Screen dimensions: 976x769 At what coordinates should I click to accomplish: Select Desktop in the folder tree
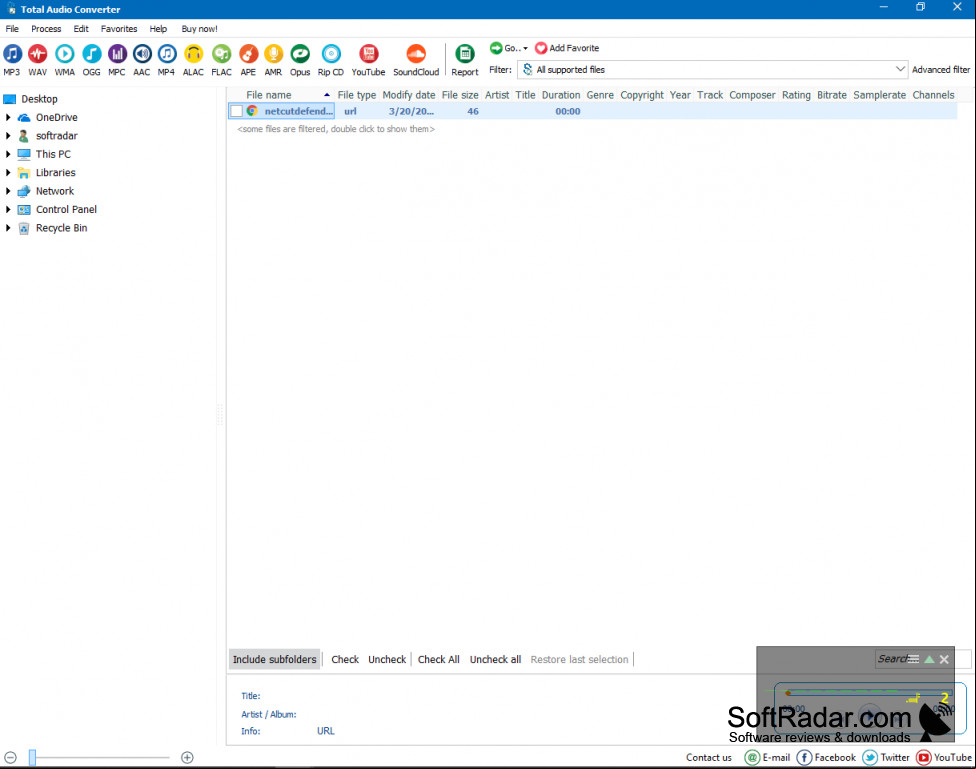click(x=39, y=99)
